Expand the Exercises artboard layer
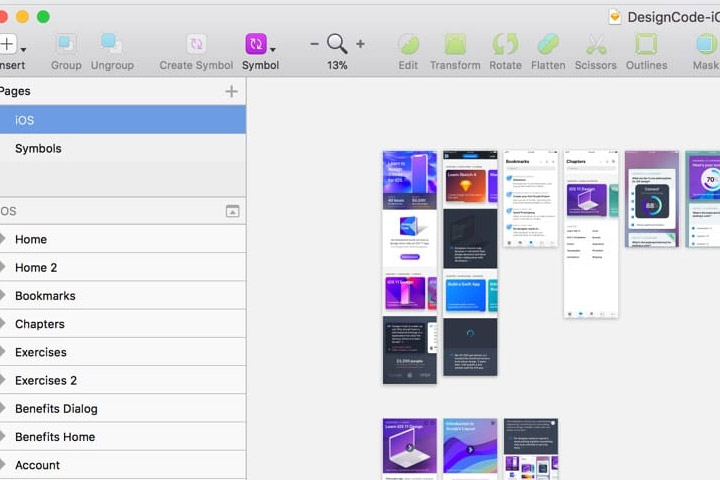This screenshot has height=480, width=720. (x=3, y=351)
